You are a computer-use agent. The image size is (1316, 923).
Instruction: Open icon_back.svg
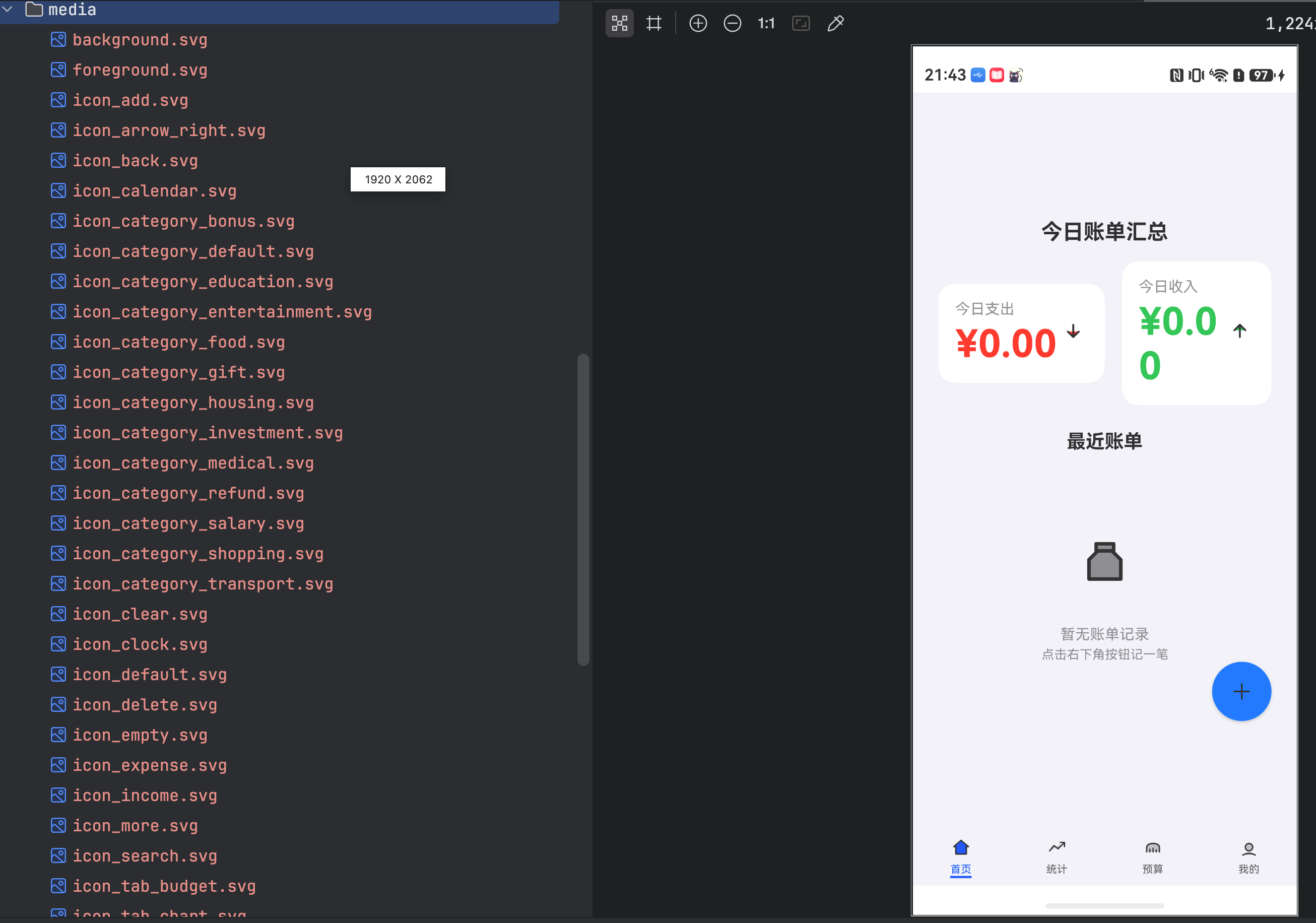coord(135,161)
